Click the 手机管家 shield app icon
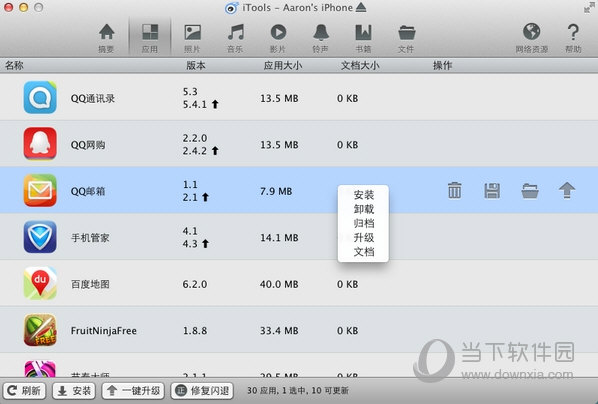The image size is (598, 404). pos(40,237)
